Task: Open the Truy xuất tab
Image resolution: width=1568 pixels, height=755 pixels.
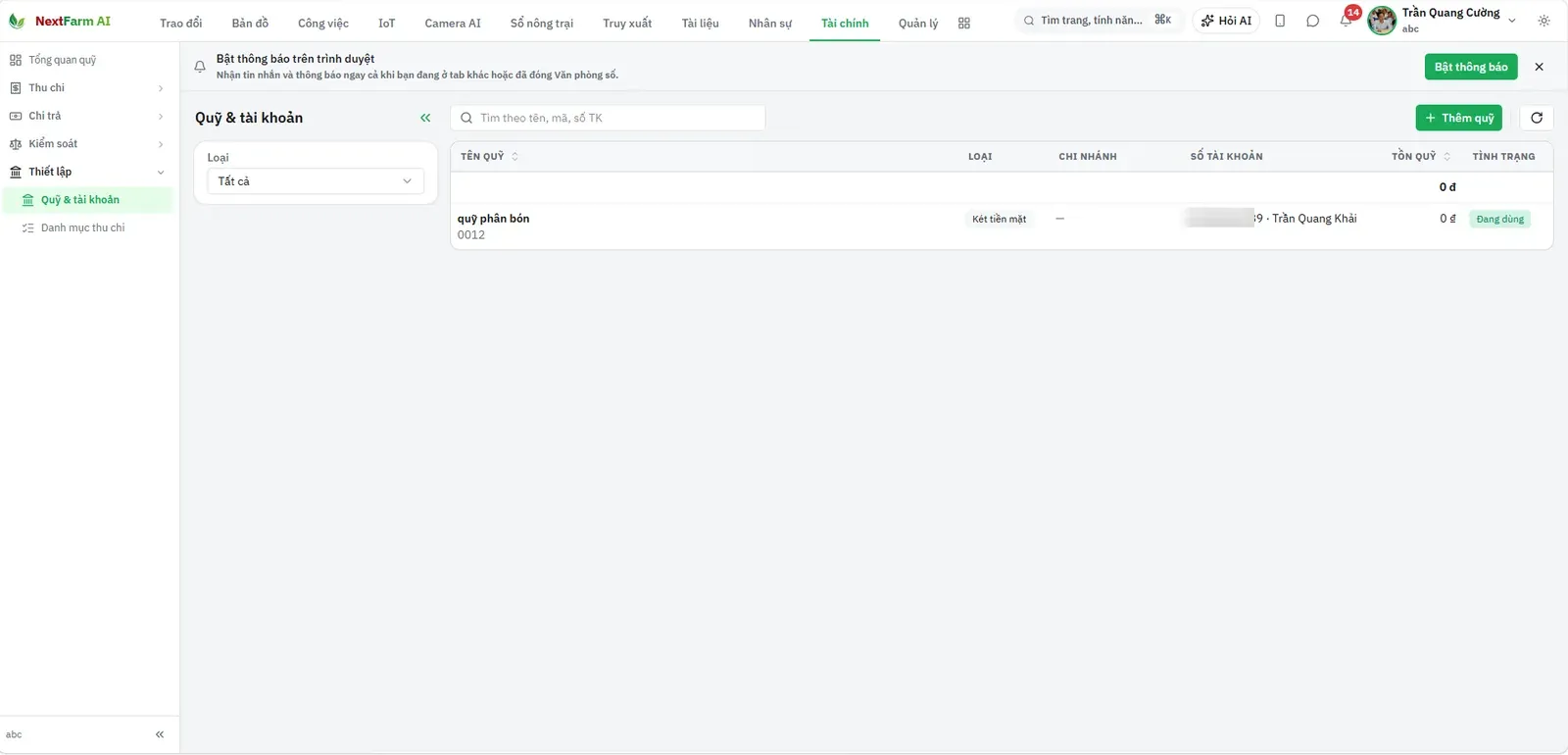Action: click(627, 23)
